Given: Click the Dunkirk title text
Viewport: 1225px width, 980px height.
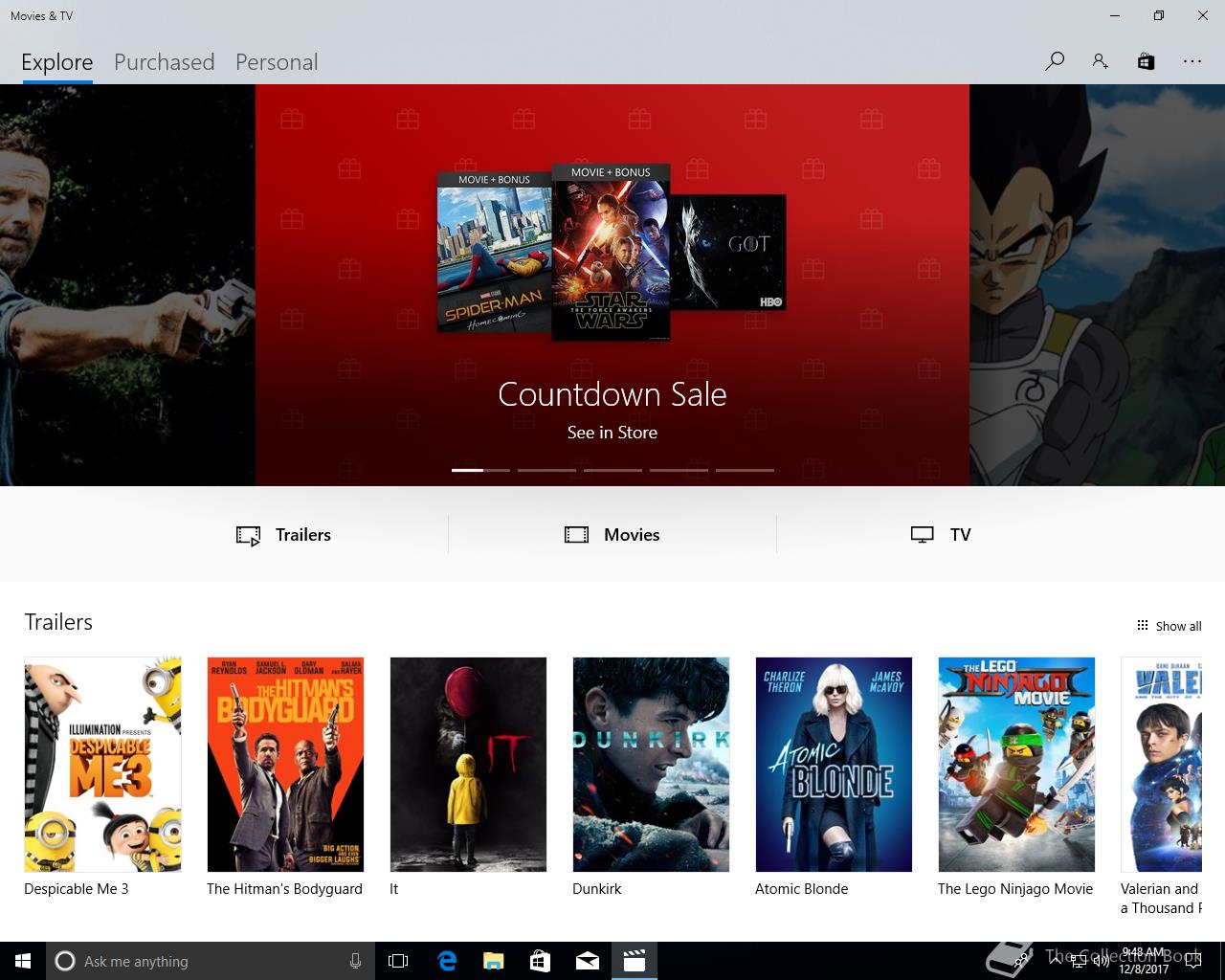Looking at the screenshot, I should tap(597, 889).
